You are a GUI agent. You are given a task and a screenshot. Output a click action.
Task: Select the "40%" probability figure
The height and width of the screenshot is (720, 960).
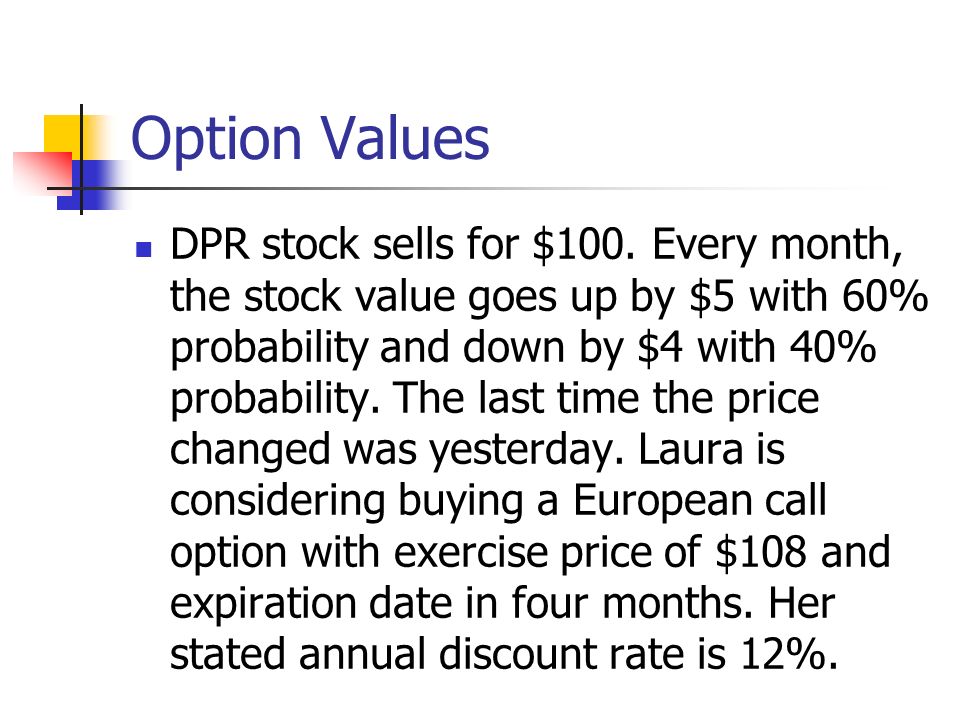833,347
